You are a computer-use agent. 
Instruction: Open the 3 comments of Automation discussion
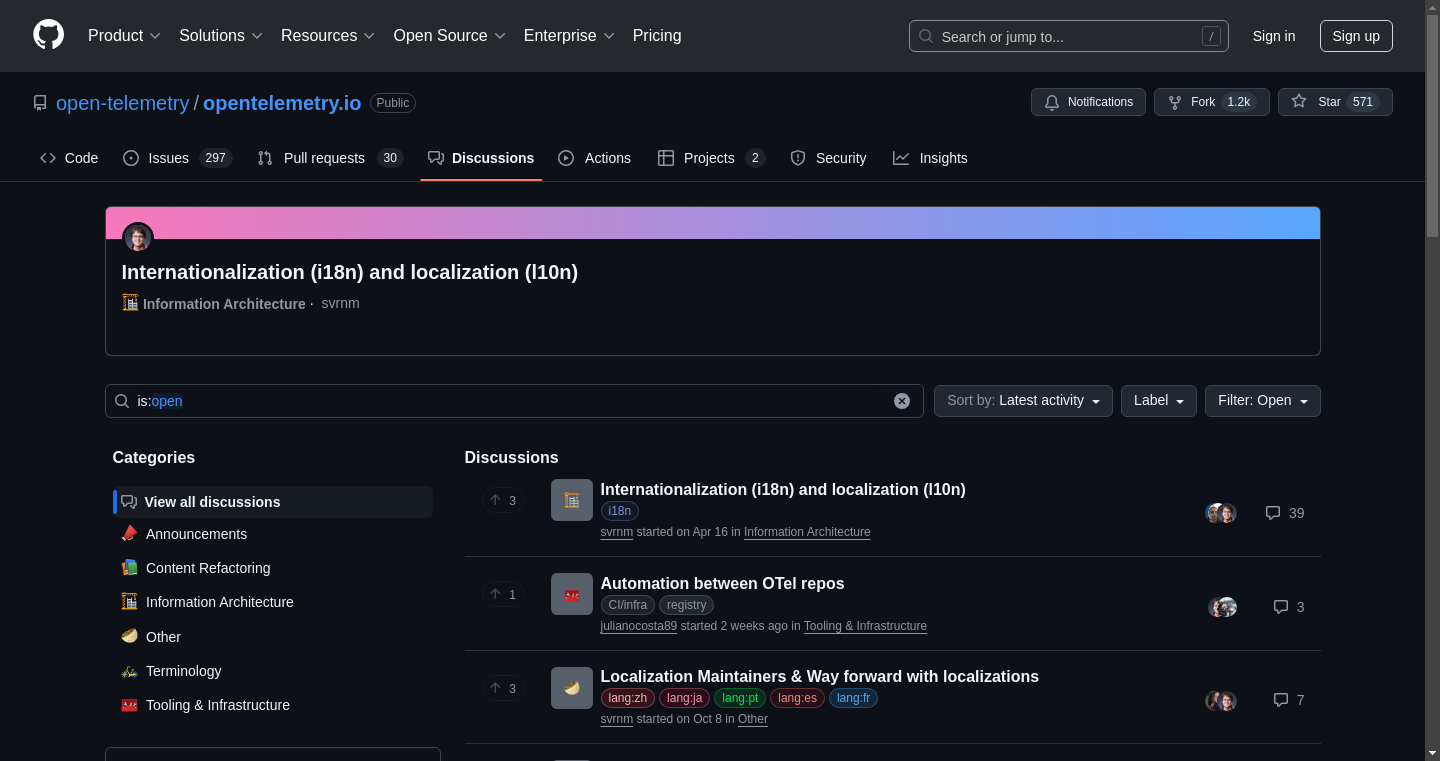point(1289,607)
